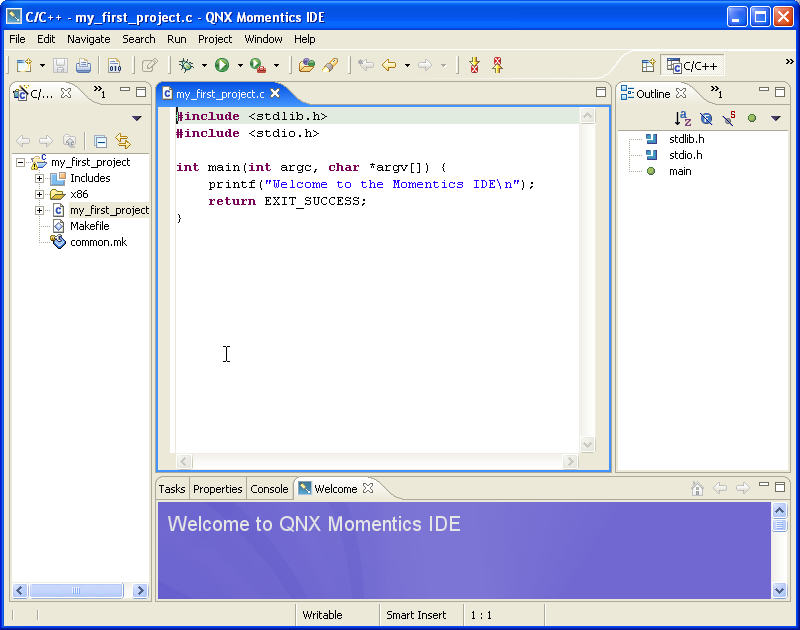Click the Open Perspective icon
Image resolution: width=800 pixels, height=630 pixels.
coord(648,66)
